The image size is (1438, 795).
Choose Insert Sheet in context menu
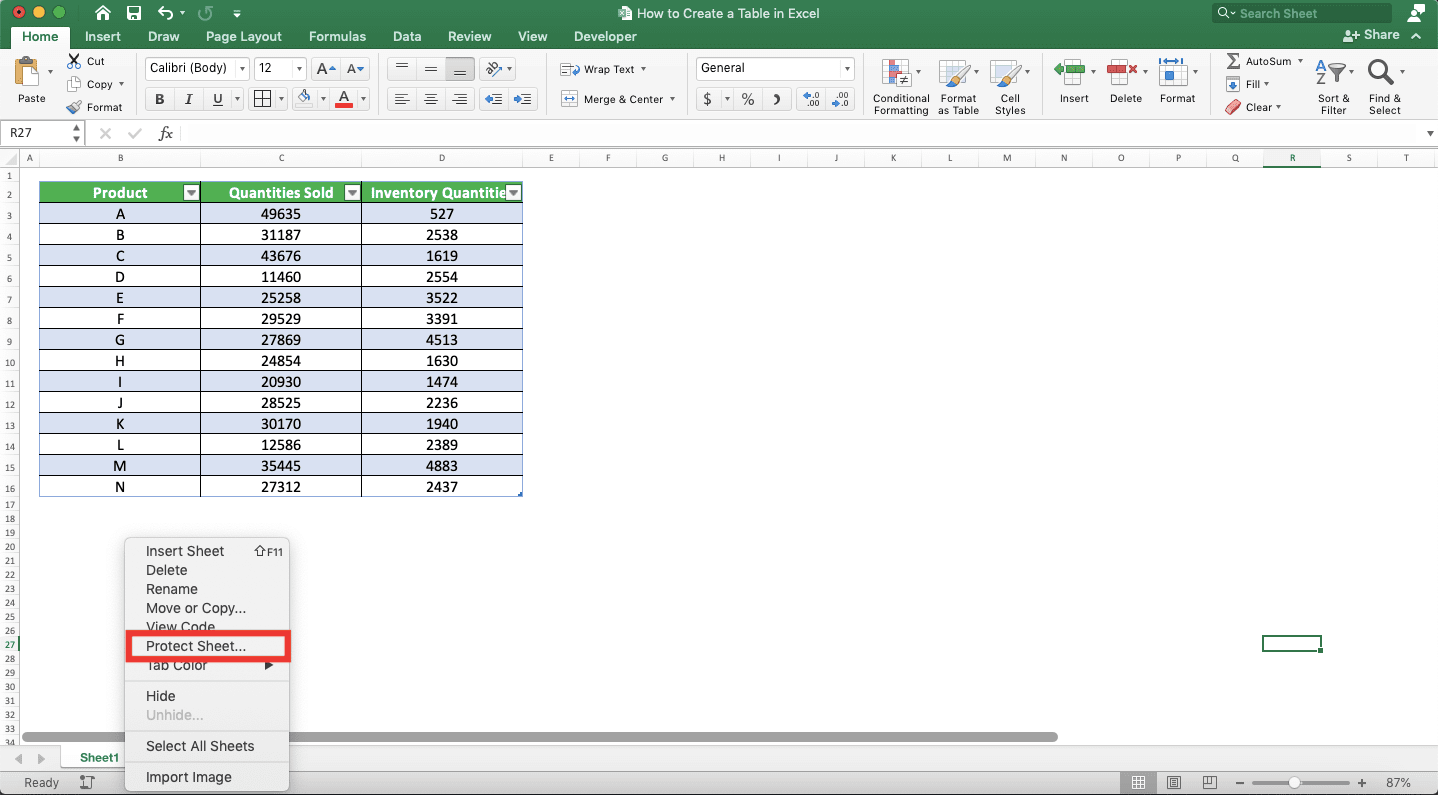(185, 551)
